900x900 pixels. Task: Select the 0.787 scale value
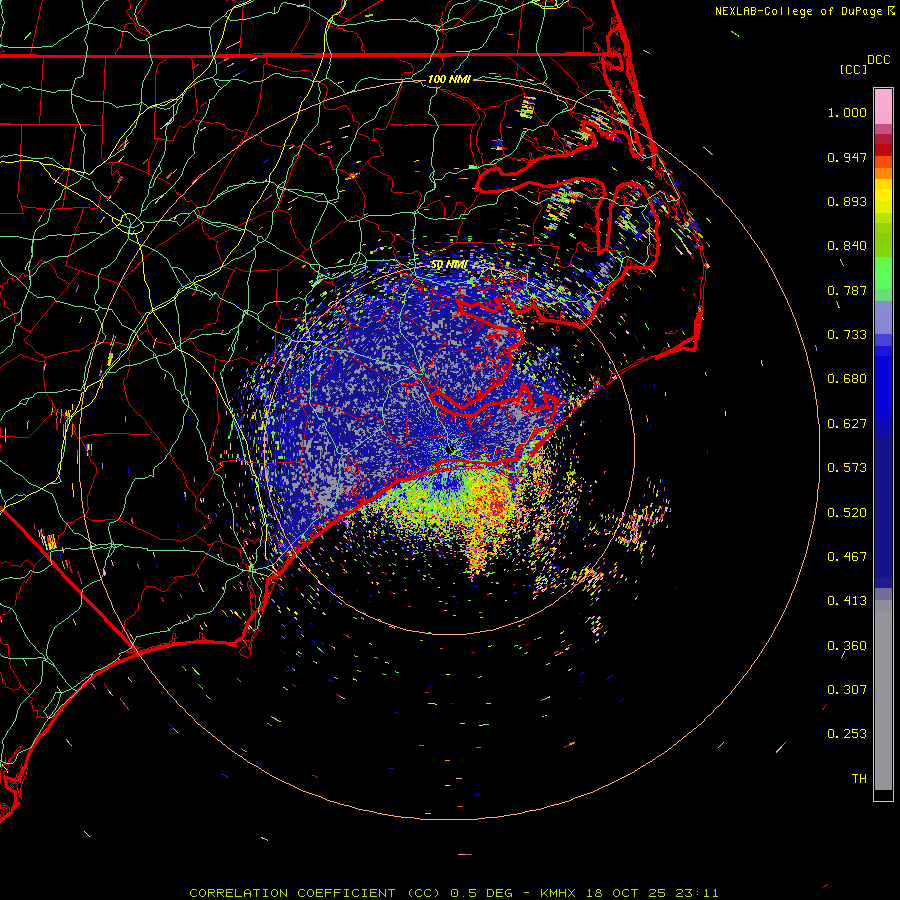tap(847, 290)
